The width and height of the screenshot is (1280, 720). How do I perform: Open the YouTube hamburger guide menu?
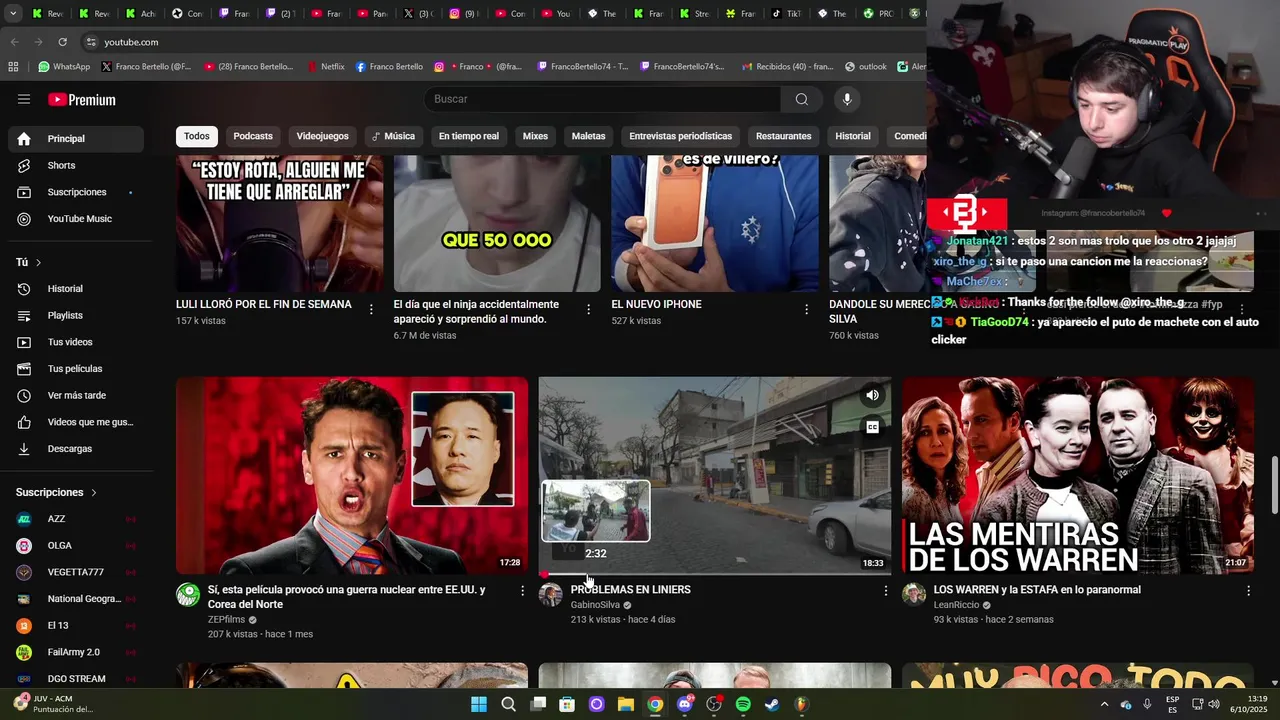[24, 99]
